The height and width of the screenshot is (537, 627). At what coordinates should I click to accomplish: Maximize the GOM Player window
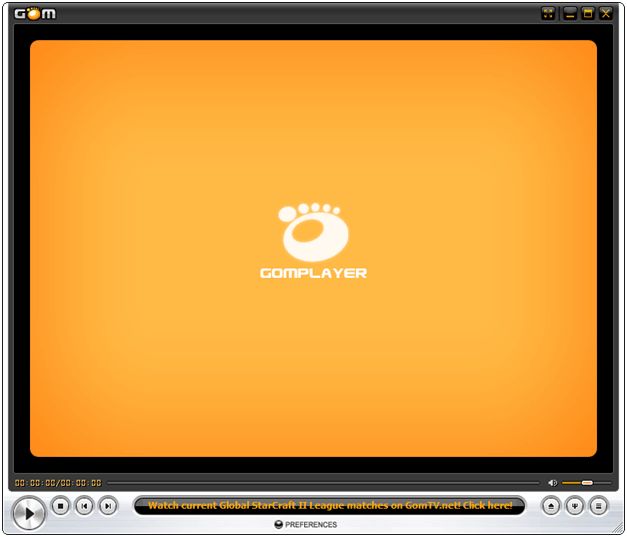(588, 13)
